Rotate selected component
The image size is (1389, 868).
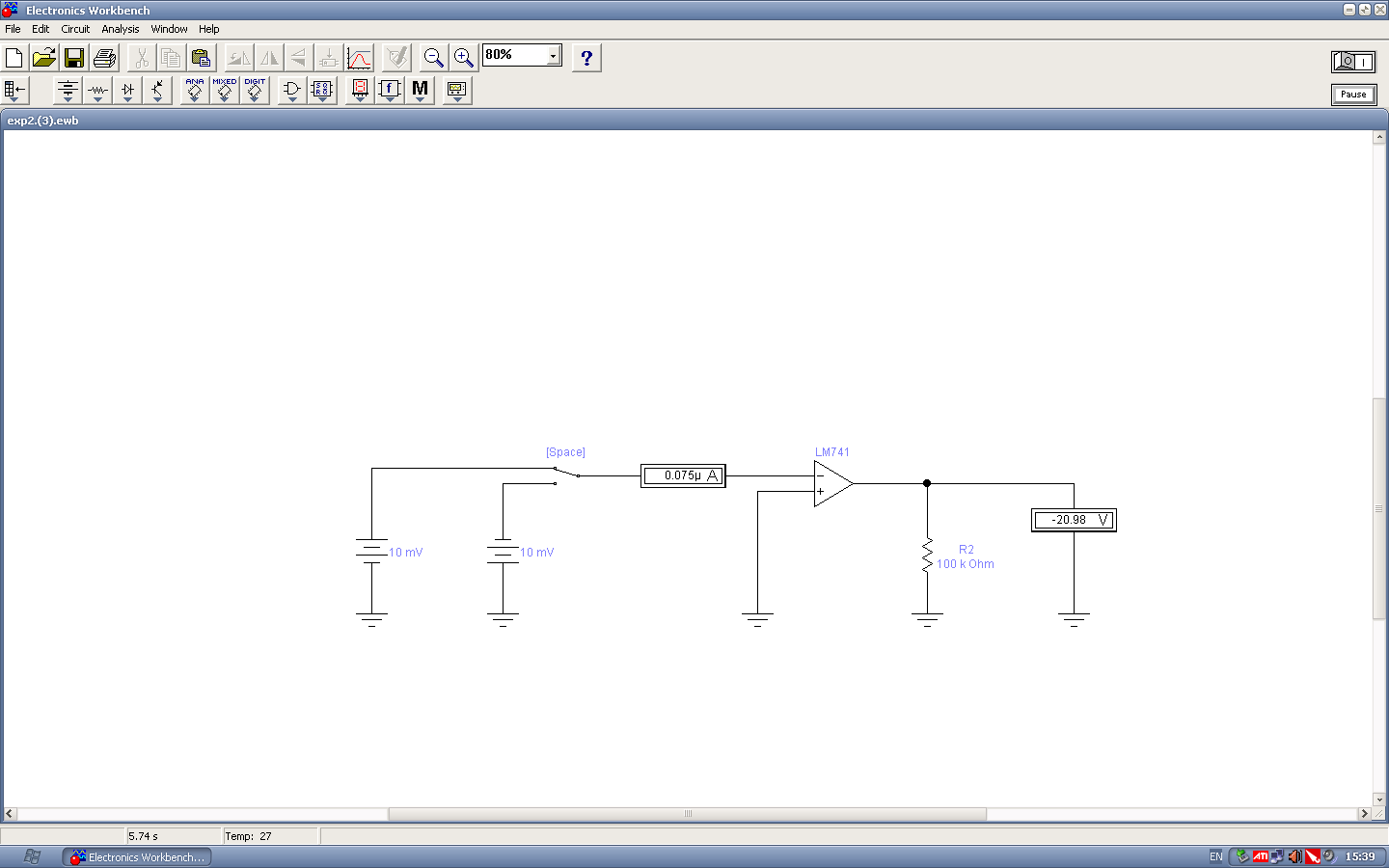(239, 58)
